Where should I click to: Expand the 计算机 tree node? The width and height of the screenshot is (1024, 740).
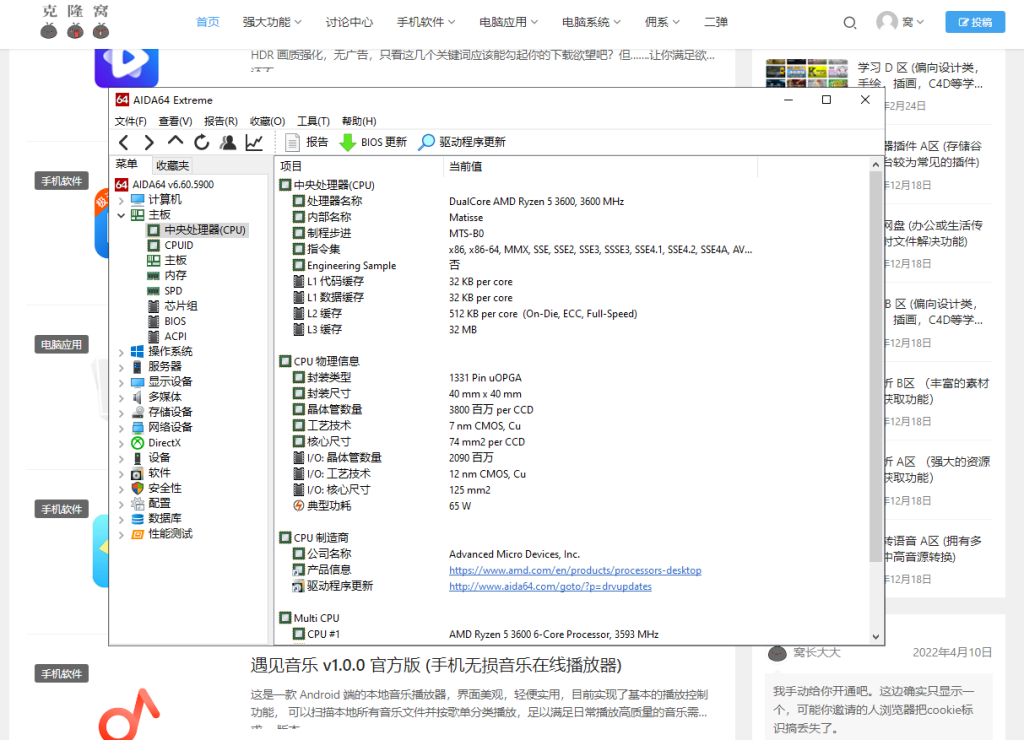click(x=121, y=201)
